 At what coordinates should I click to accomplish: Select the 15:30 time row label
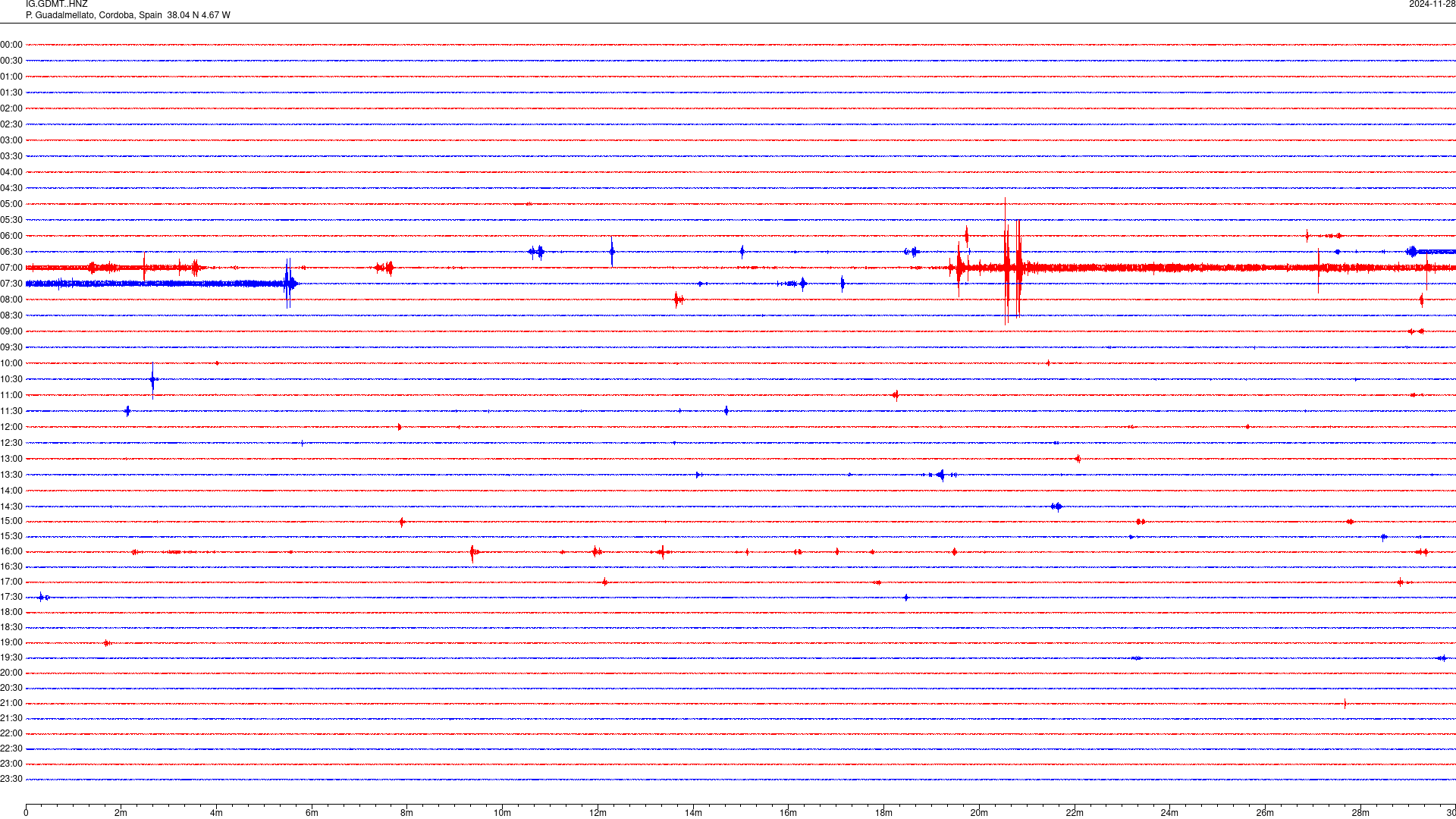(11, 536)
